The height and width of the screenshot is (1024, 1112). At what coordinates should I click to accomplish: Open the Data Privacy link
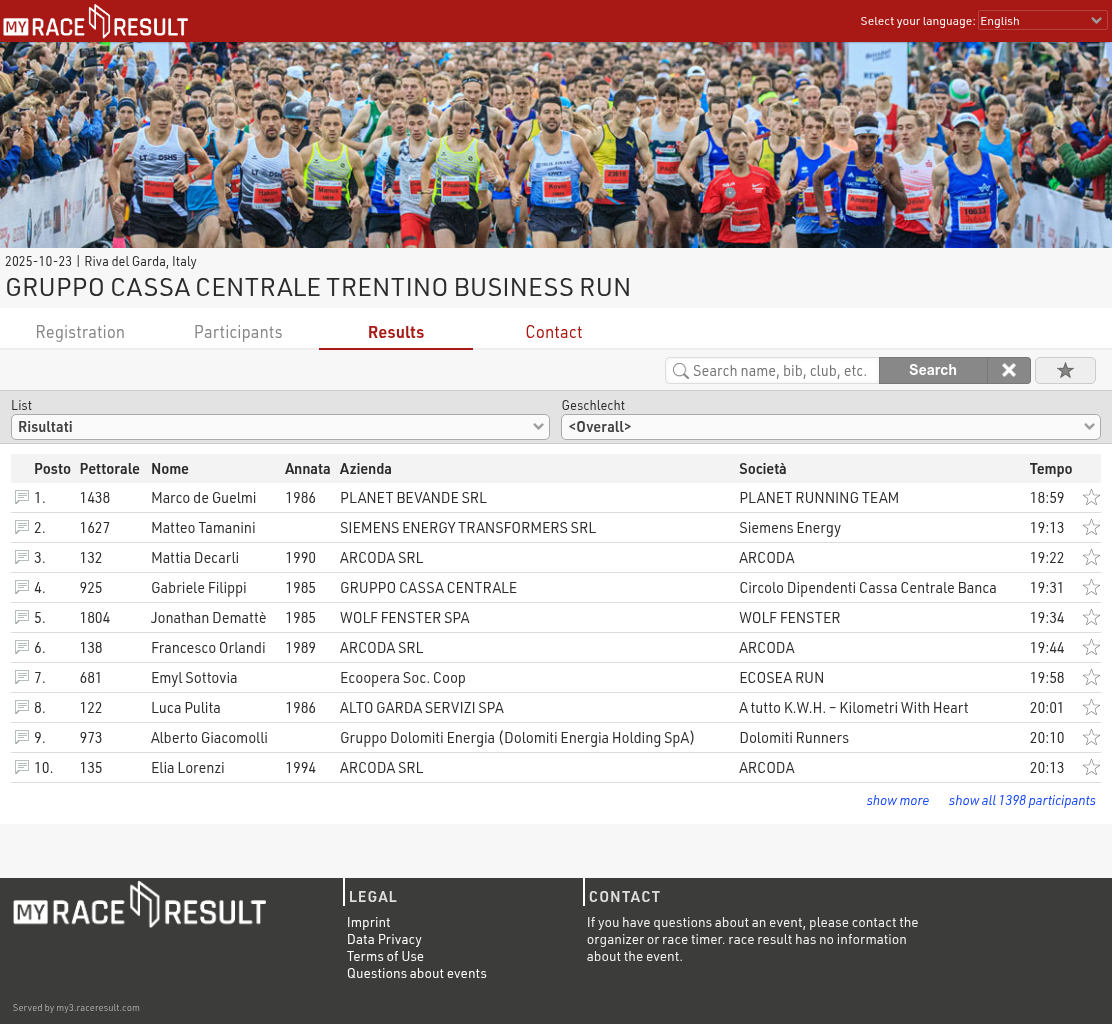(384, 939)
